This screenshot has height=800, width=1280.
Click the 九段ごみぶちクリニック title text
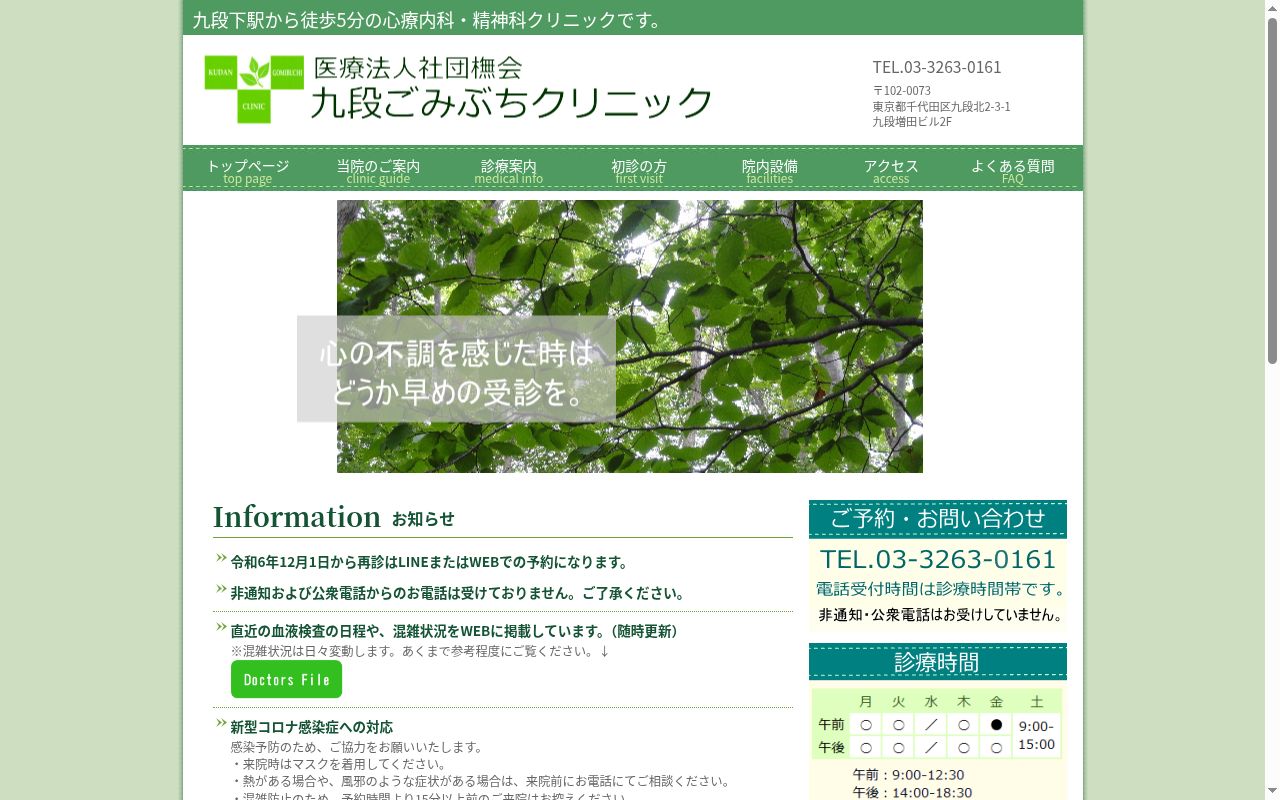point(511,102)
